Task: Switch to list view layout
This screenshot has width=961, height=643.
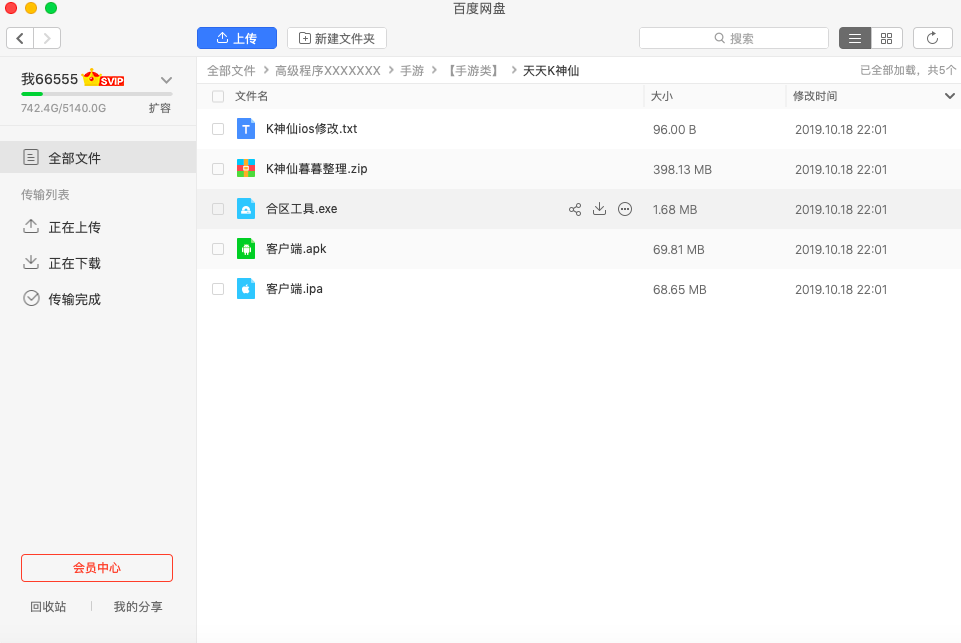Action: tap(854, 38)
